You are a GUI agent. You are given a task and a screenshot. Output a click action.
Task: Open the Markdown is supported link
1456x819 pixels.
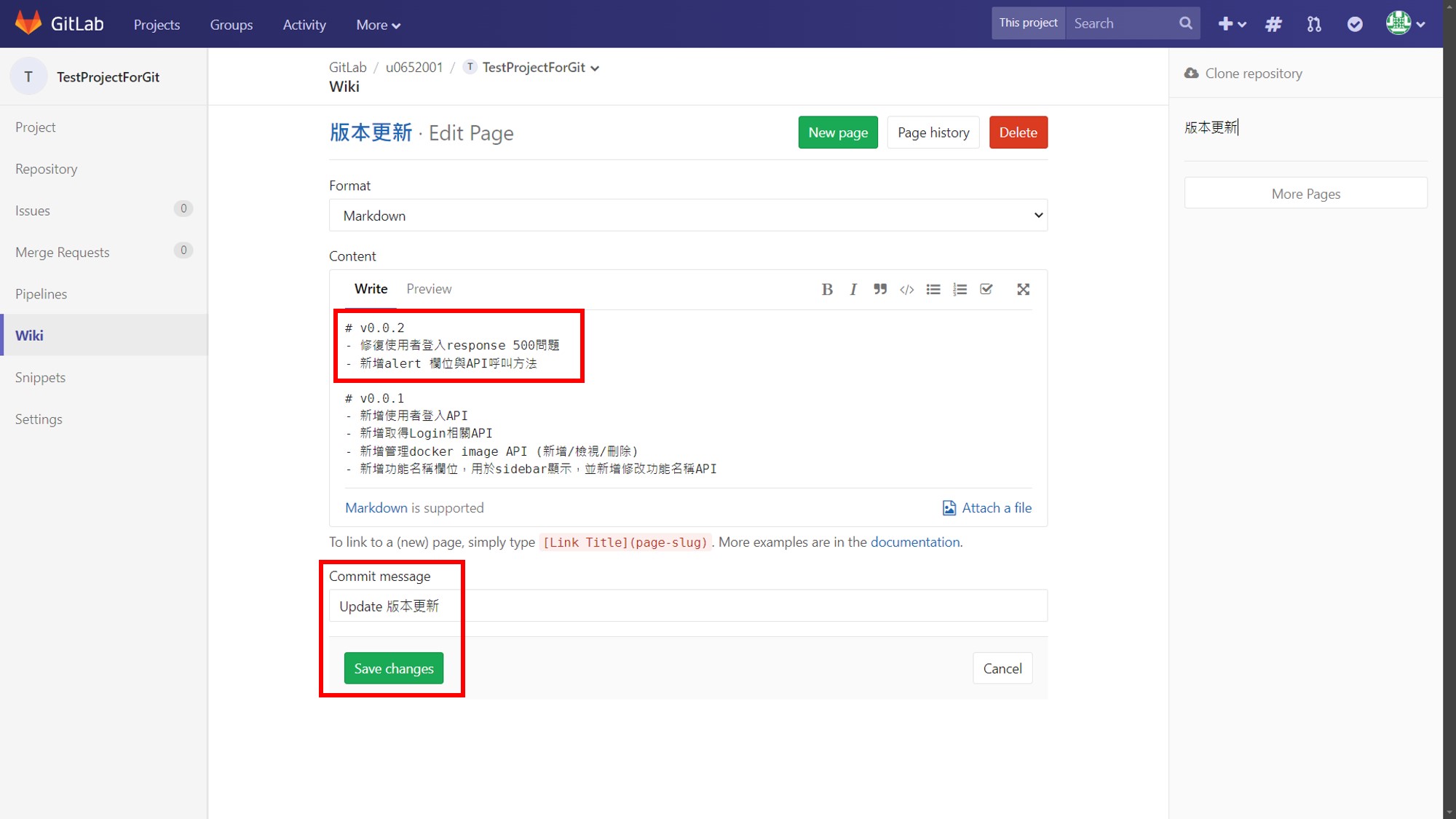click(x=376, y=507)
